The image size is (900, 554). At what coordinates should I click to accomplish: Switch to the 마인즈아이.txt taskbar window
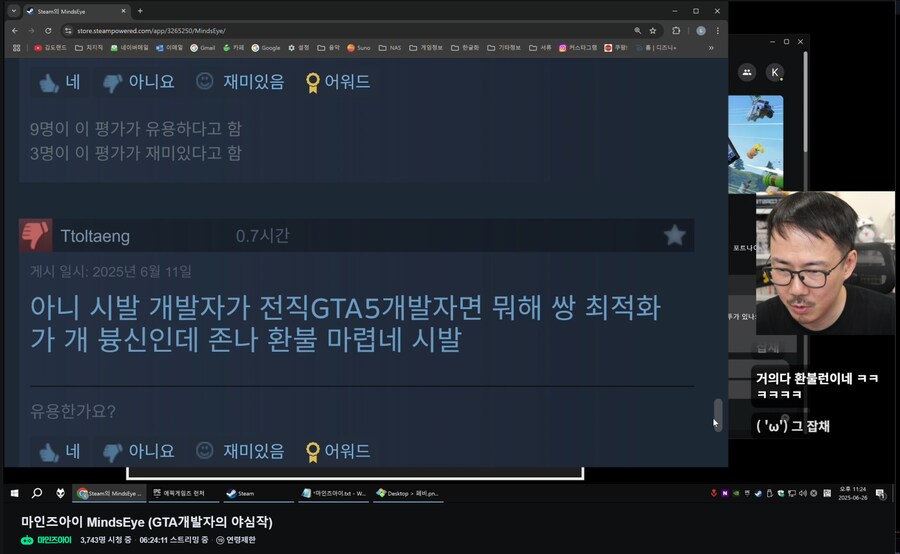coord(335,493)
